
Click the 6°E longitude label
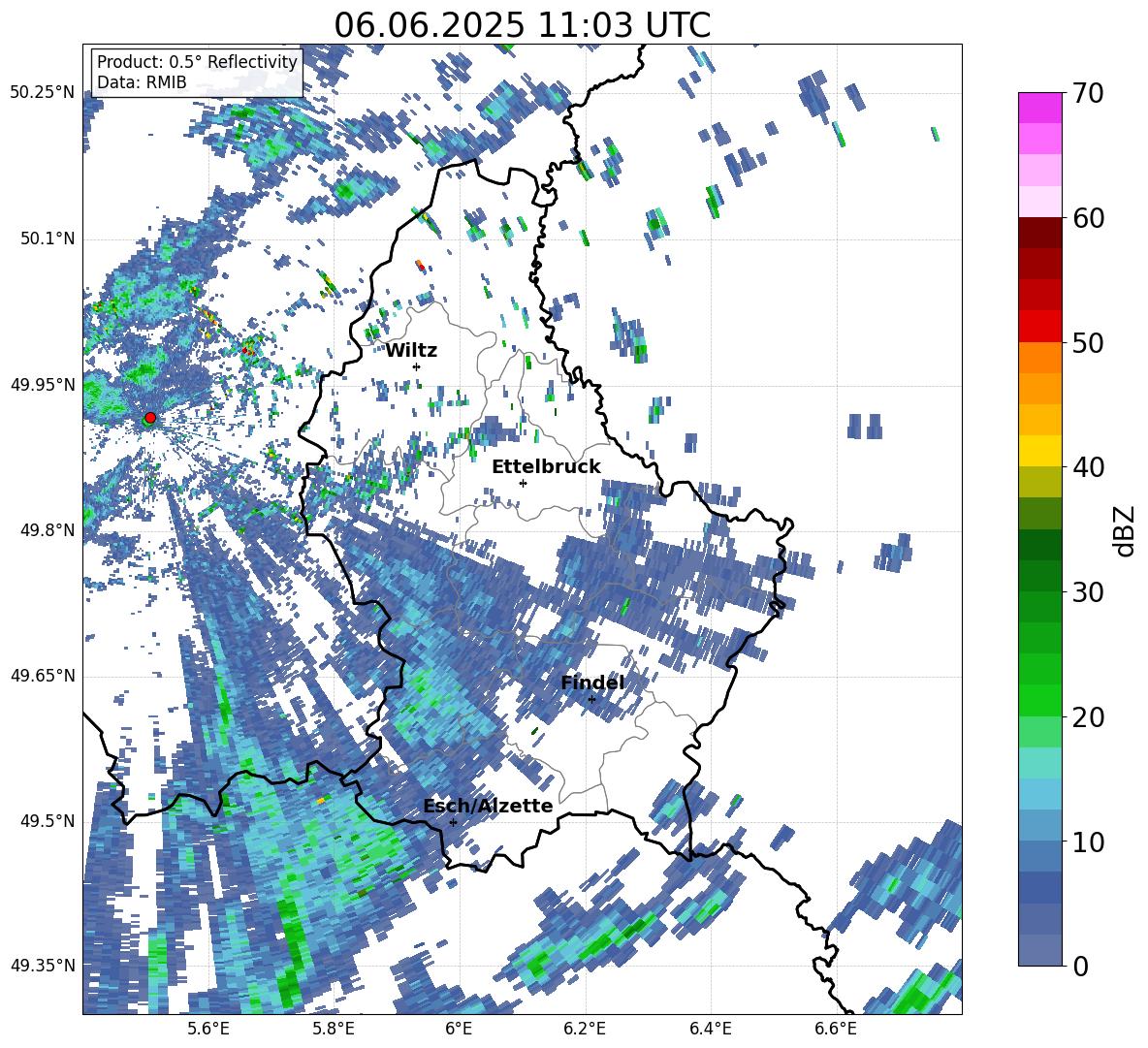pyautogui.click(x=459, y=1029)
